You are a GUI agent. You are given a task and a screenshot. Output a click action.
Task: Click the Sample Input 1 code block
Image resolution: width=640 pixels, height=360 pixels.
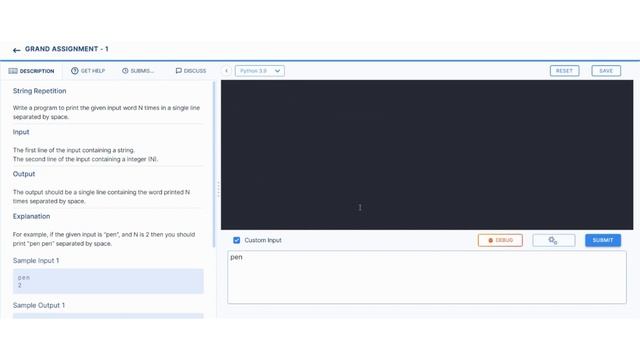point(108,281)
